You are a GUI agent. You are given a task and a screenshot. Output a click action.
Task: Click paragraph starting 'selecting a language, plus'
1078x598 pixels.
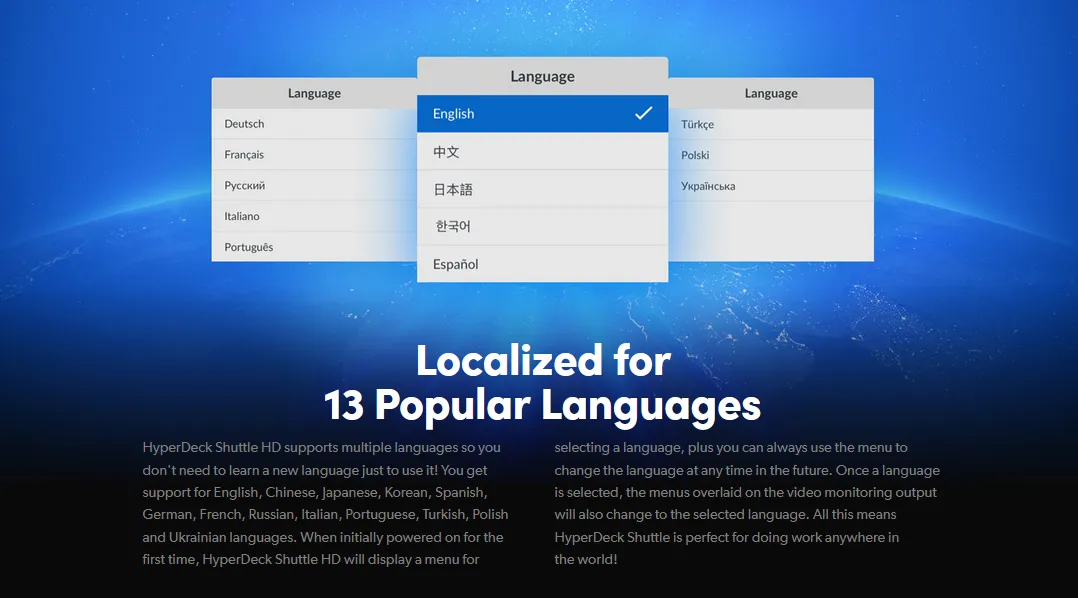747,503
